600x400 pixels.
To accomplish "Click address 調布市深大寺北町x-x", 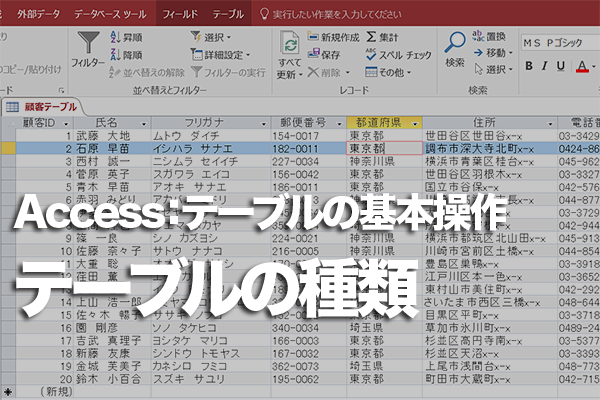I will pos(490,149).
